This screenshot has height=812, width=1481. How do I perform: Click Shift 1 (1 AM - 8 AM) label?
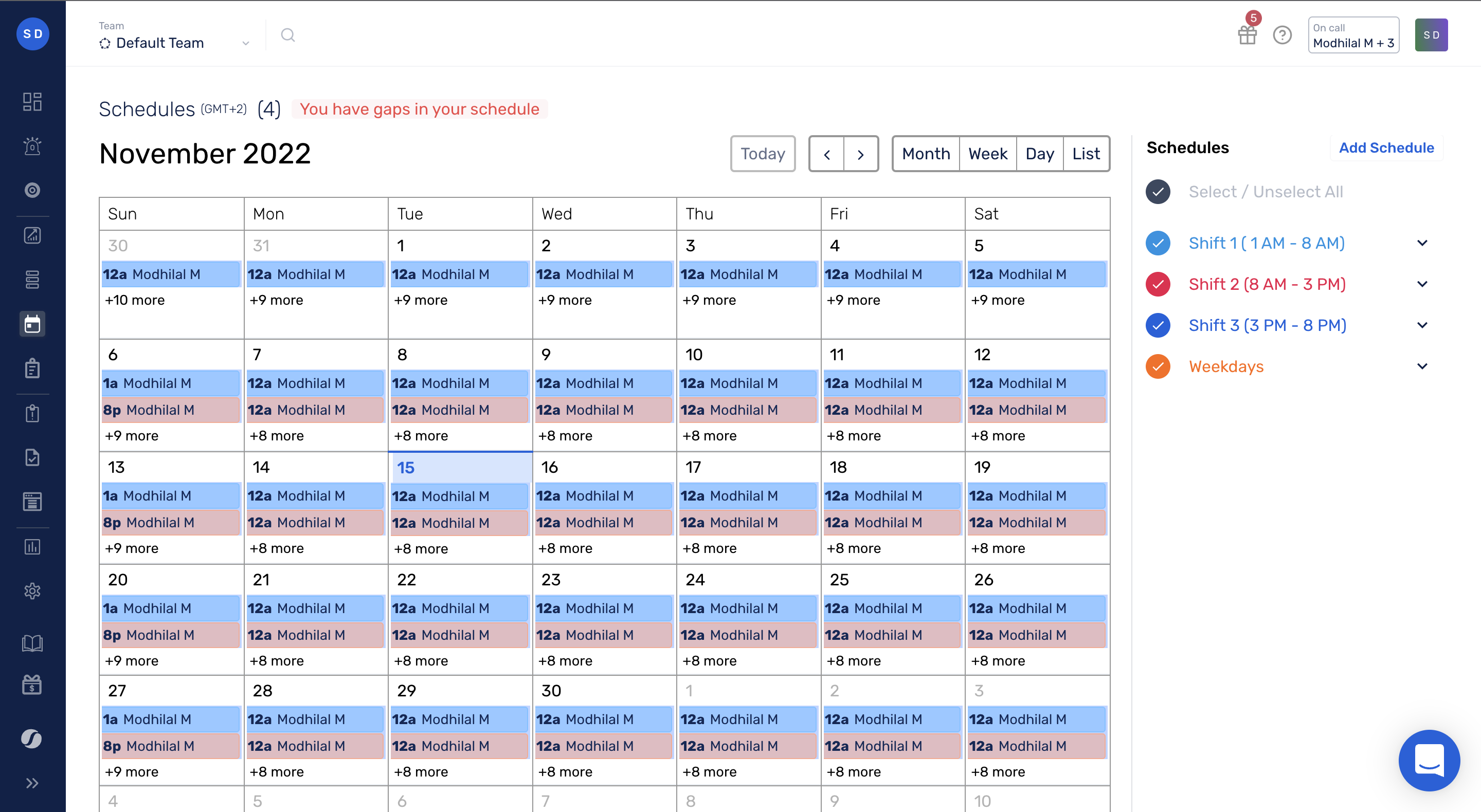click(1267, 243)
